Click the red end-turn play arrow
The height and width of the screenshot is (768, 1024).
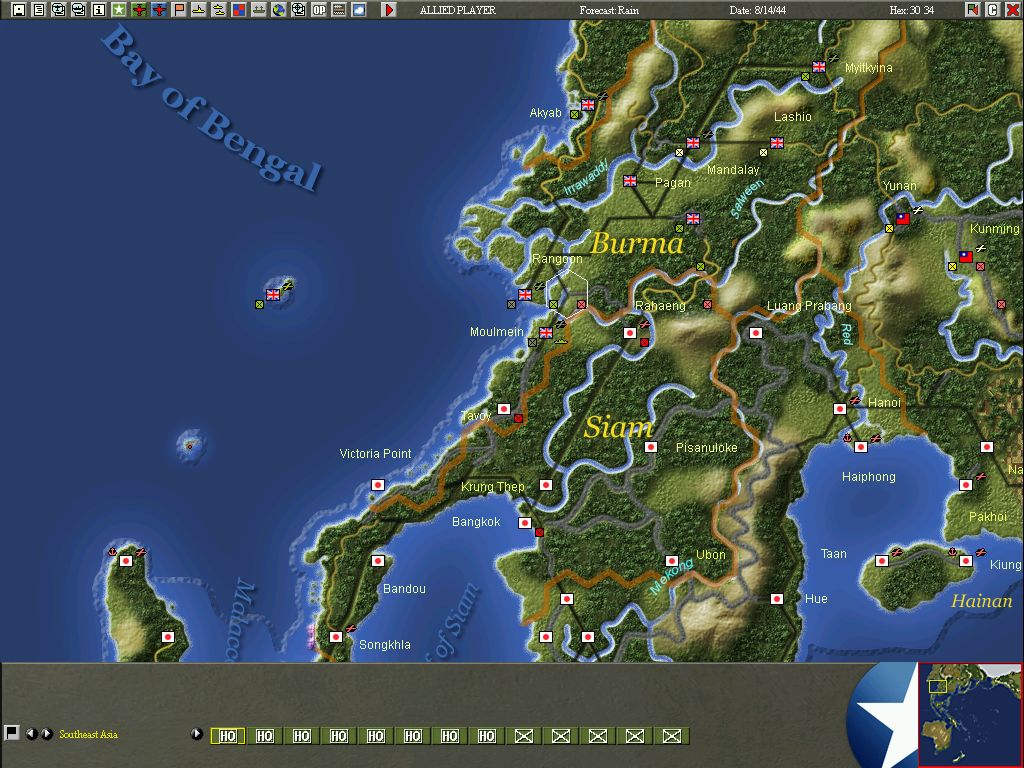pyautogui.click(x=389, y=10)
